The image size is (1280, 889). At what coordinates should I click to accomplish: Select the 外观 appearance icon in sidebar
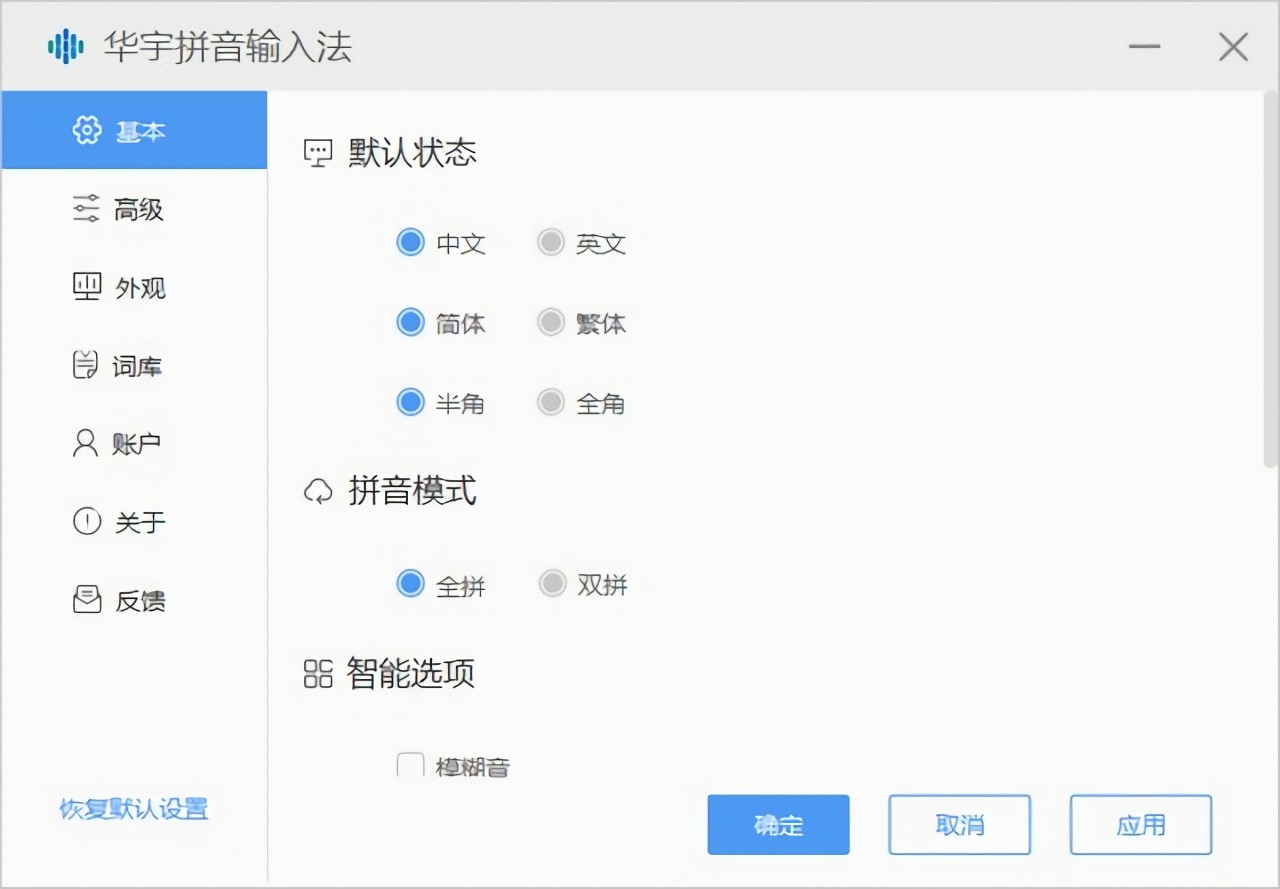(86, 288)
